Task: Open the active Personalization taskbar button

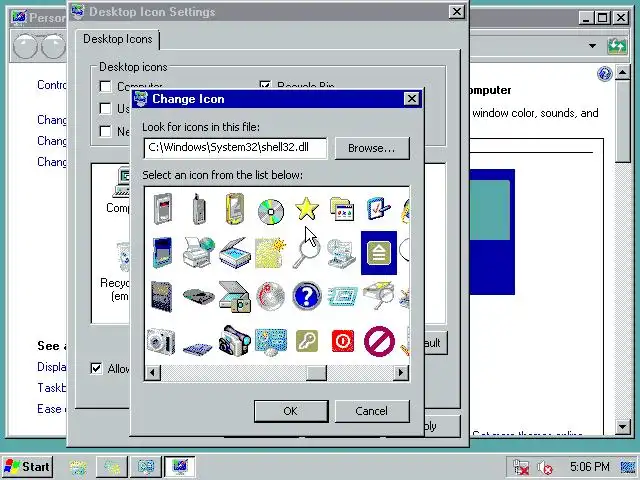Action: 180,467
